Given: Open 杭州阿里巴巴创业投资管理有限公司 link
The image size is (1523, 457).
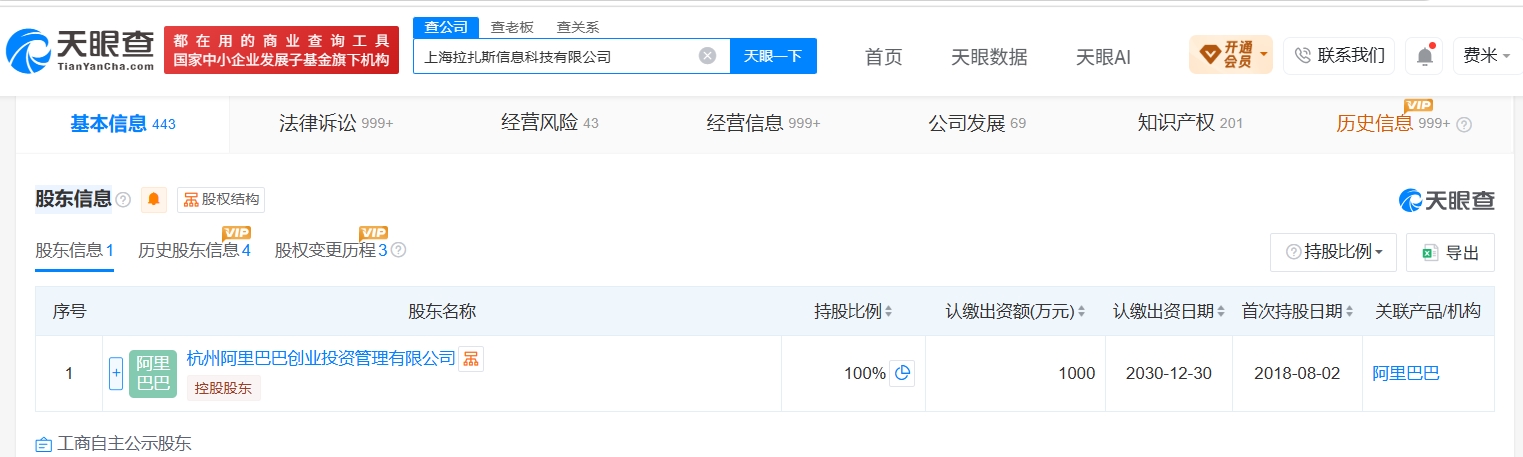Looking at the screenshot, I should [321, 358].
